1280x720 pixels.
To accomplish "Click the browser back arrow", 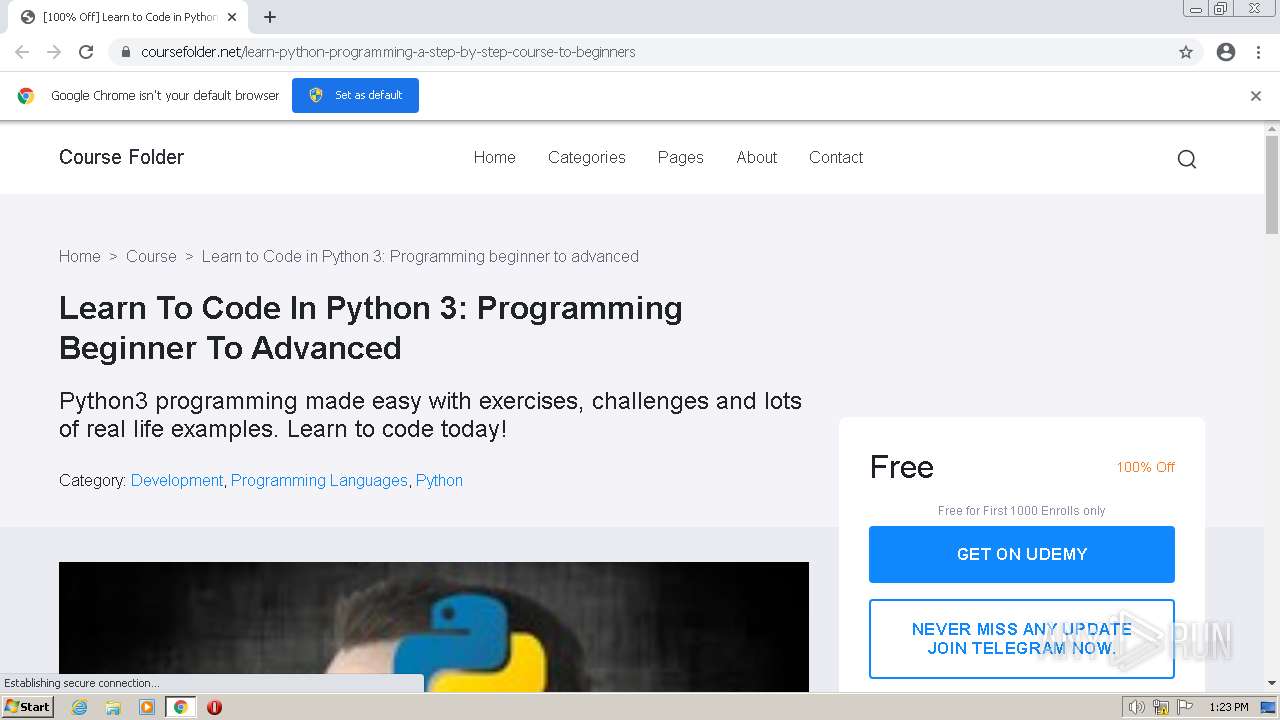I will (x=22, y=52).
